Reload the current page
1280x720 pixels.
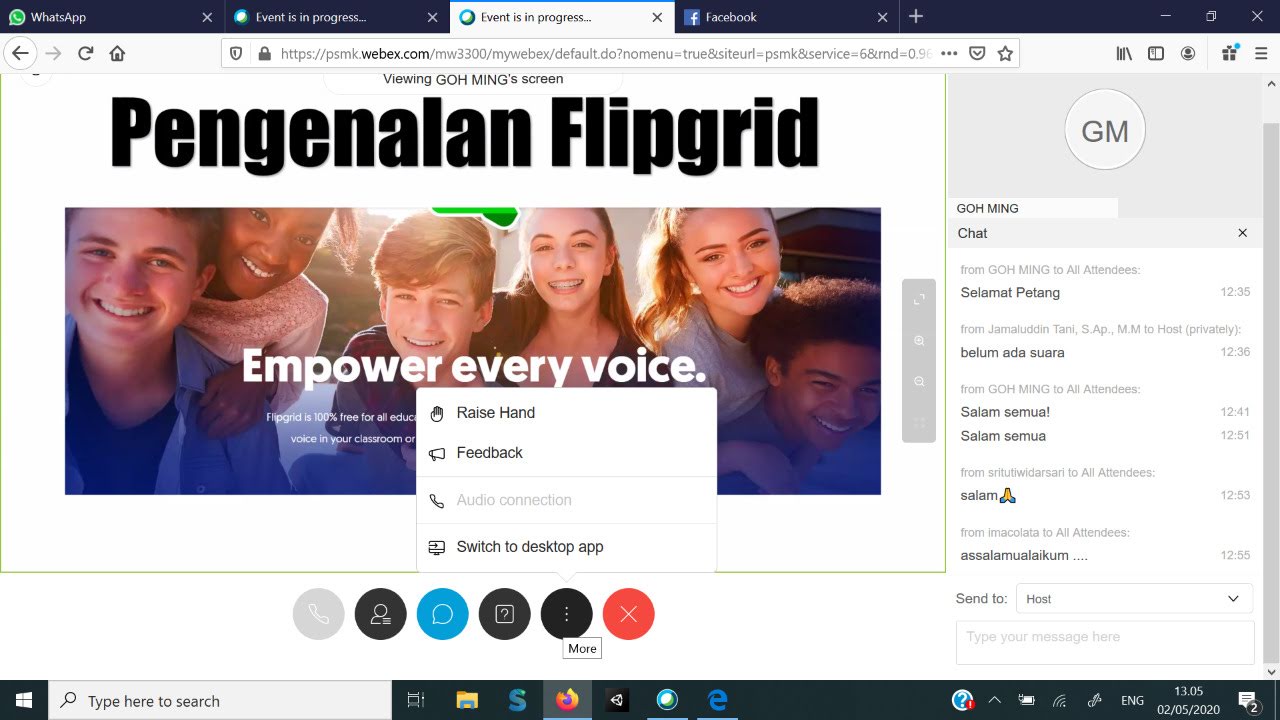point(85,53)
